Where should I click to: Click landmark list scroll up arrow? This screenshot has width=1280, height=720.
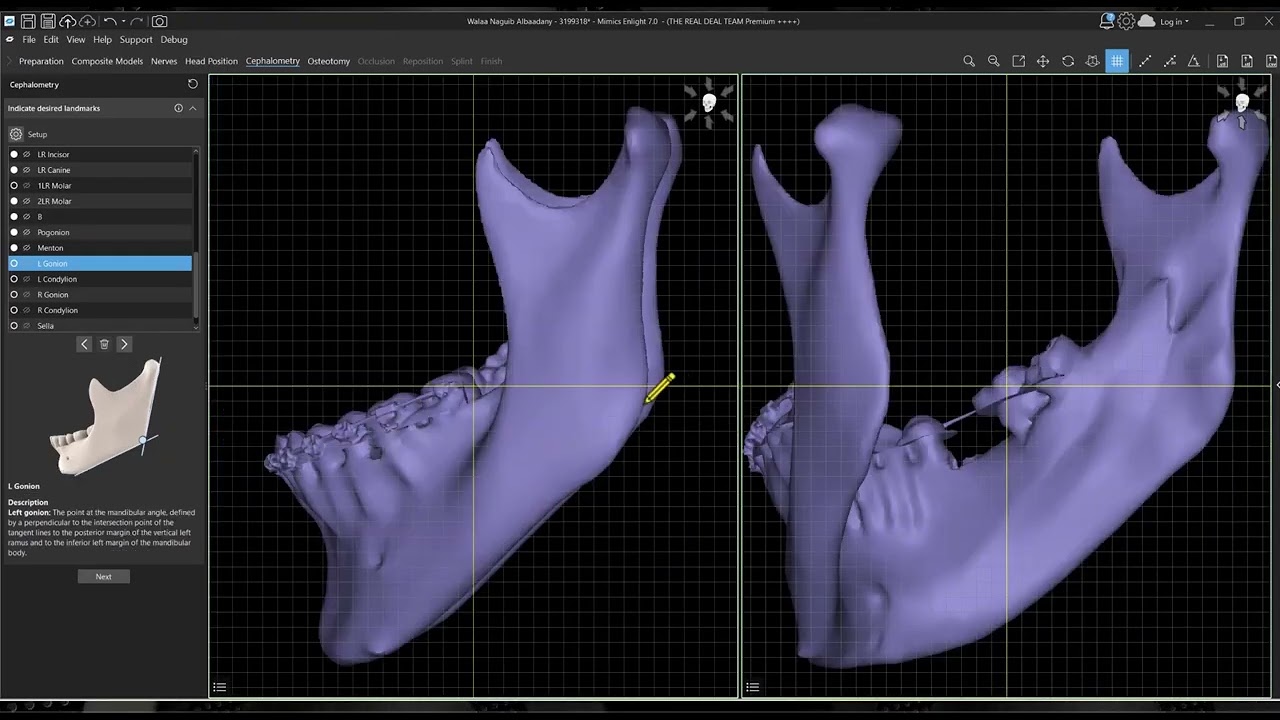(196, 152)
